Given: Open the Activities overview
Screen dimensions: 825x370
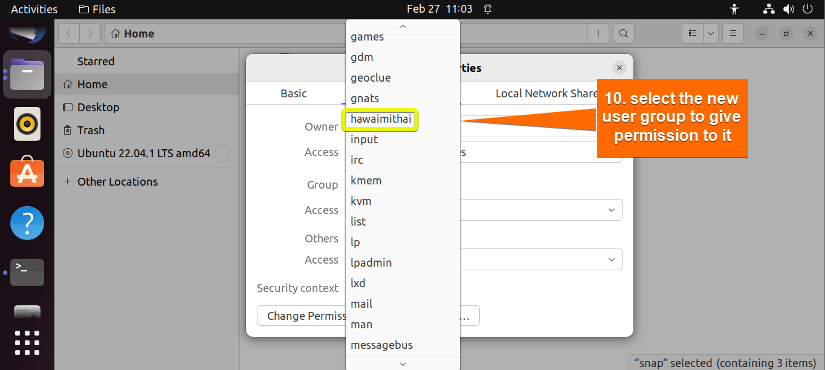Looking at the screenshot, I should (x=34, y=9).
